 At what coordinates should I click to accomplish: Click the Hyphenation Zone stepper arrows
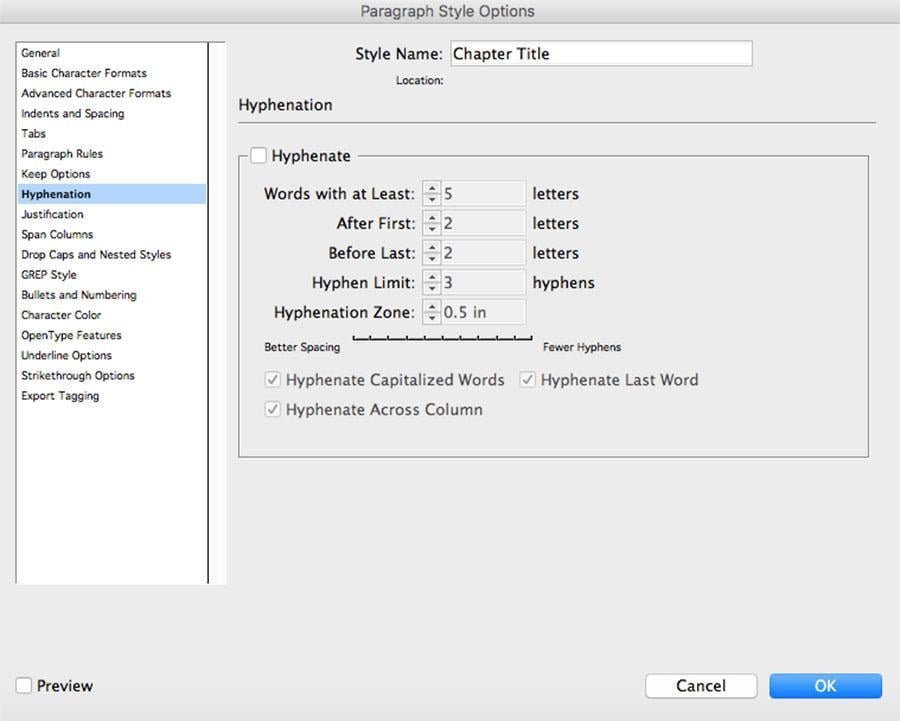tap(431, 313)
